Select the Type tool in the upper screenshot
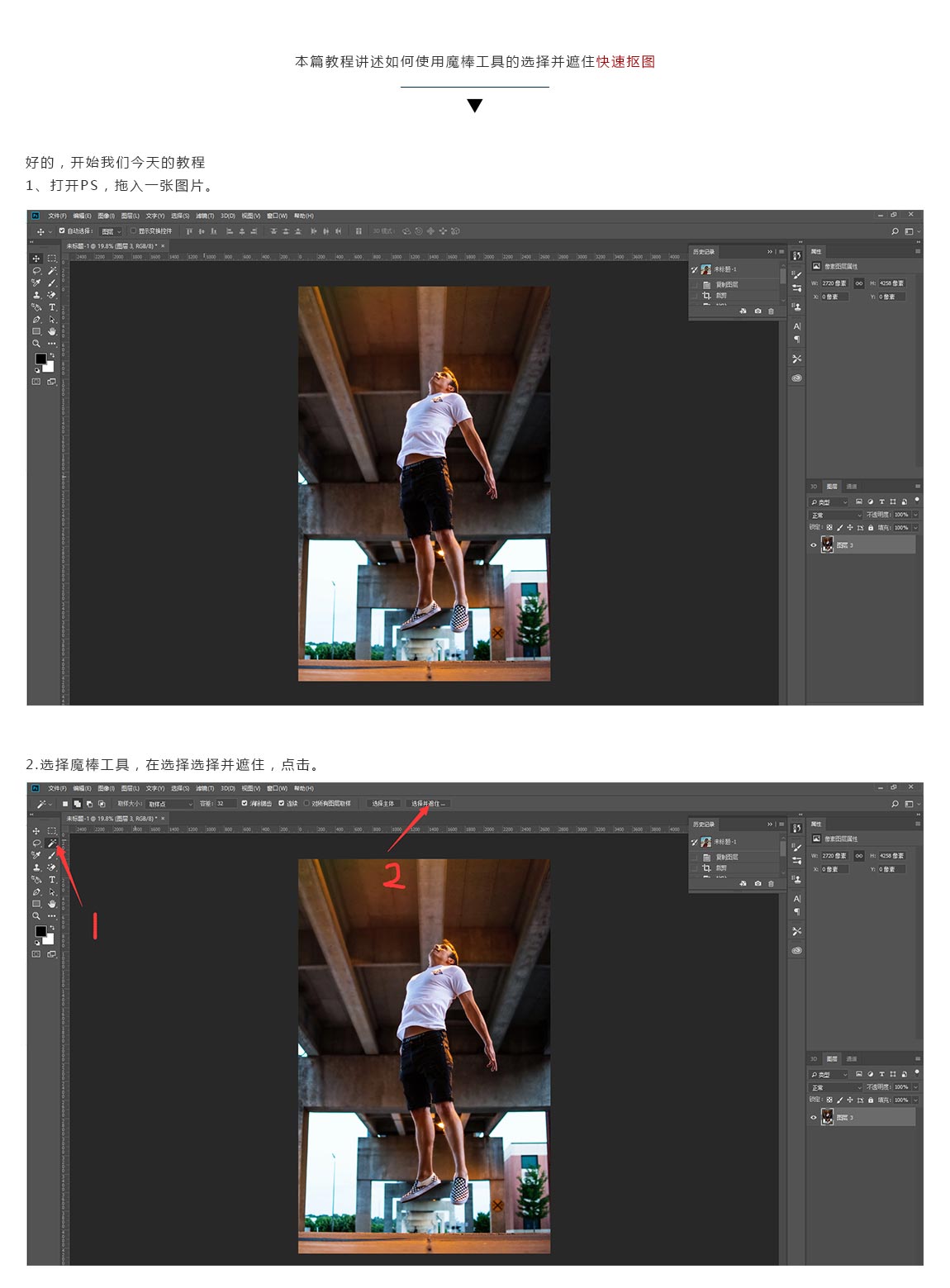 pos(52,307)
